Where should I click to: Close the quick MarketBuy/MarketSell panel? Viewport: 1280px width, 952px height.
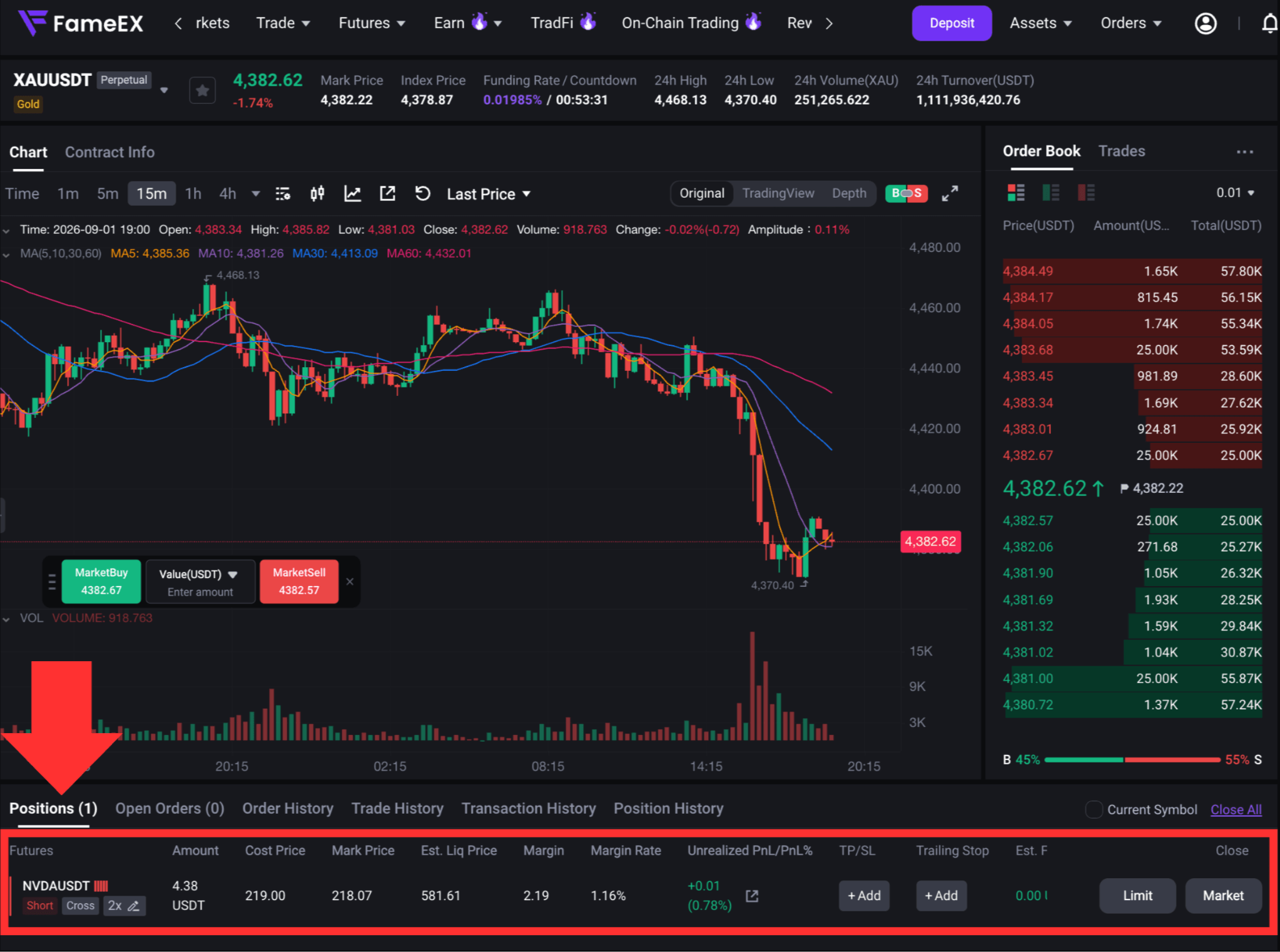pyautogui.click(x=350, y=582)
